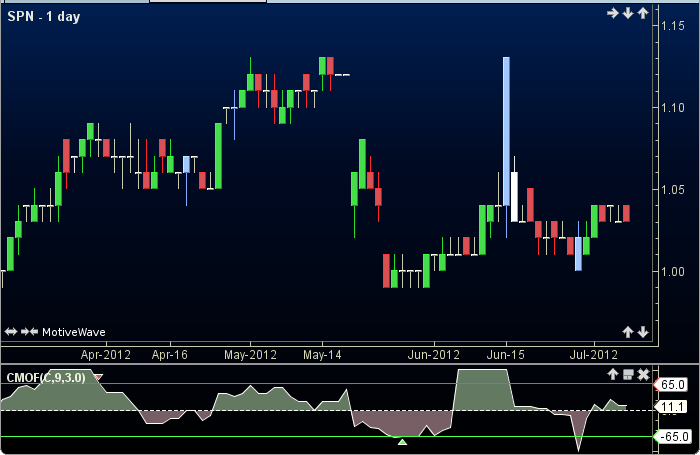Click the 1.15 price axis label
Screen dimensions: 700x455
[673, 26]
